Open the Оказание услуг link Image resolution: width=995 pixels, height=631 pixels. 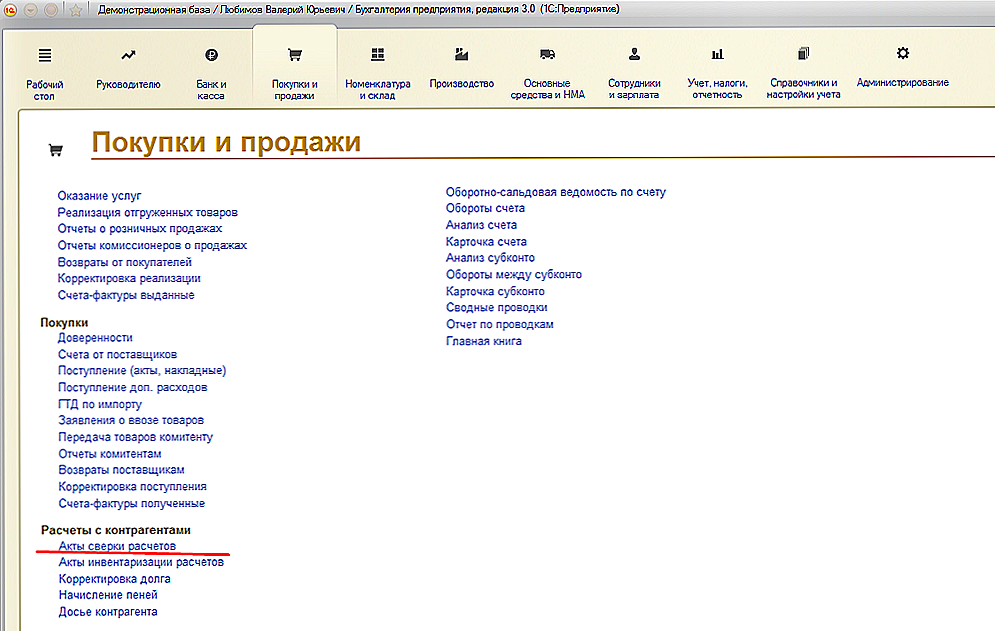99,196
